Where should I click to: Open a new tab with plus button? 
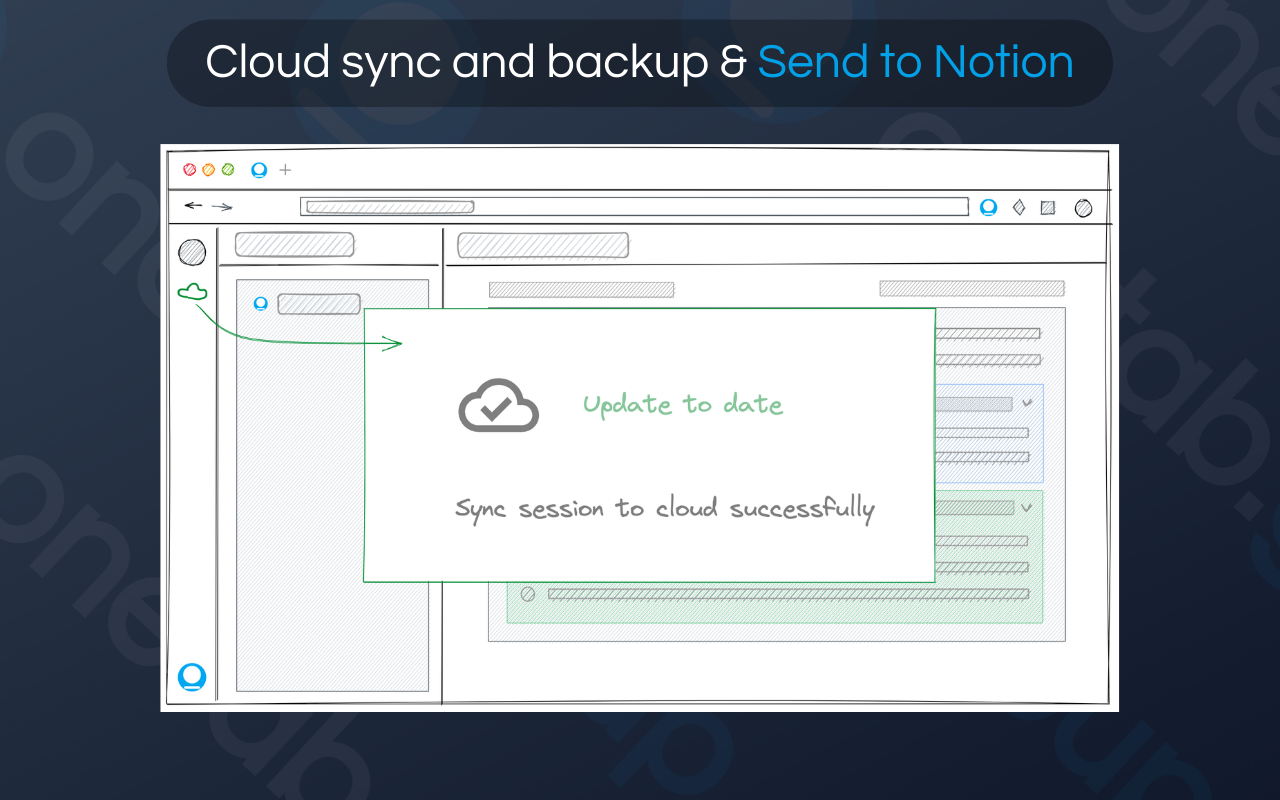(x=285, y=170)
